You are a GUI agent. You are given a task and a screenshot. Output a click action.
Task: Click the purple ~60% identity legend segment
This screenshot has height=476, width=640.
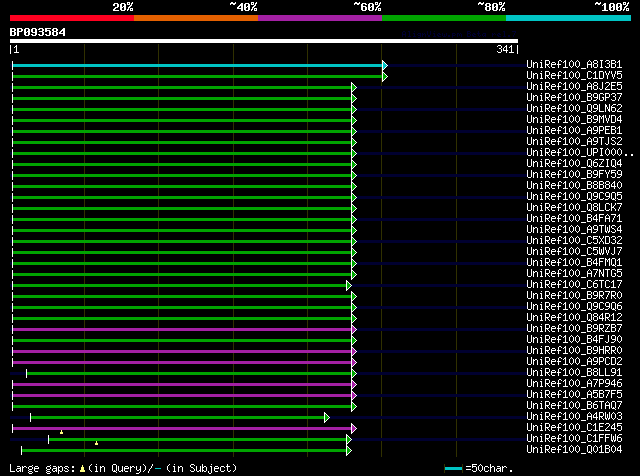point(319,18)
